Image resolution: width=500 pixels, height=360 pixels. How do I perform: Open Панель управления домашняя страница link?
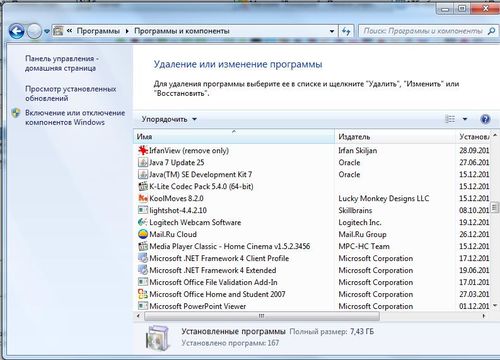(x=62, y=63)
